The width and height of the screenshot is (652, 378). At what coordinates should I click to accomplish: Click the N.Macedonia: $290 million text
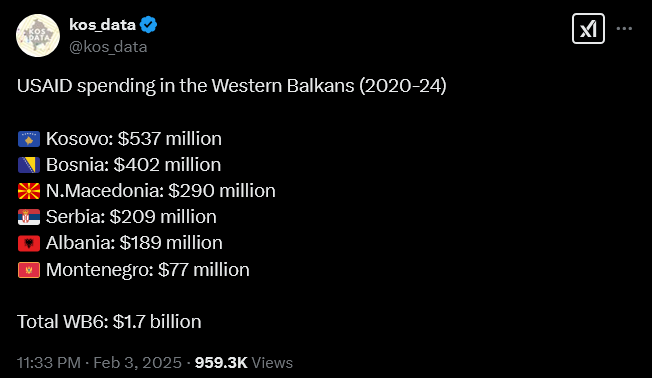click(x=161, y=191)
